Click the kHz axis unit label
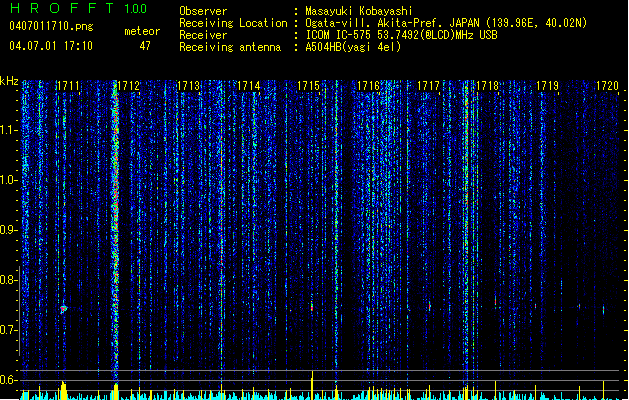 point(9,81)
